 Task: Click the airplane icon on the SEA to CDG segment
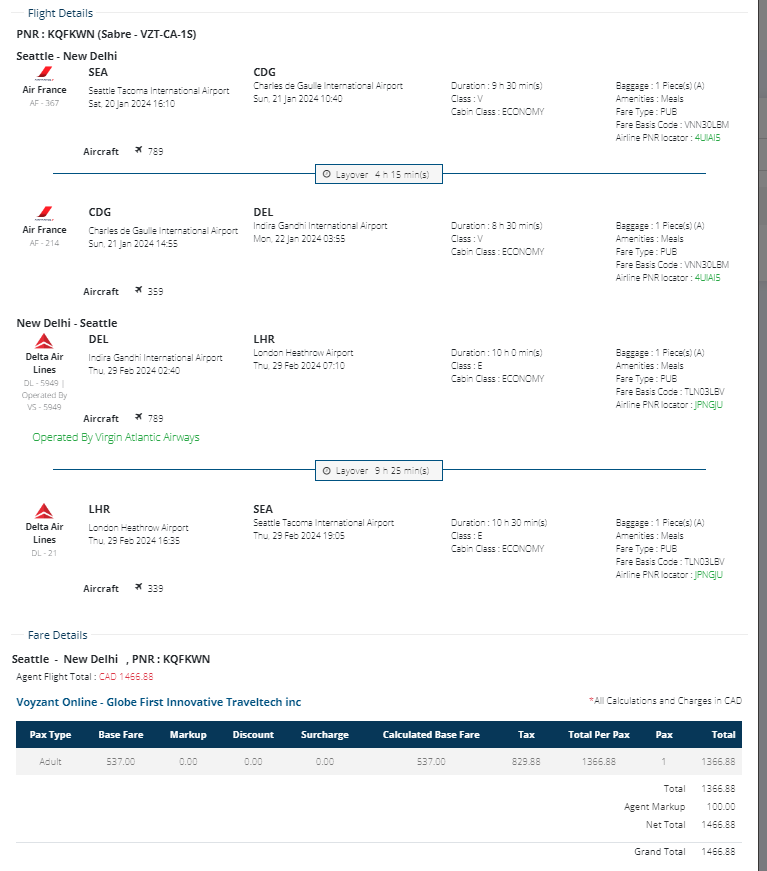140,151
